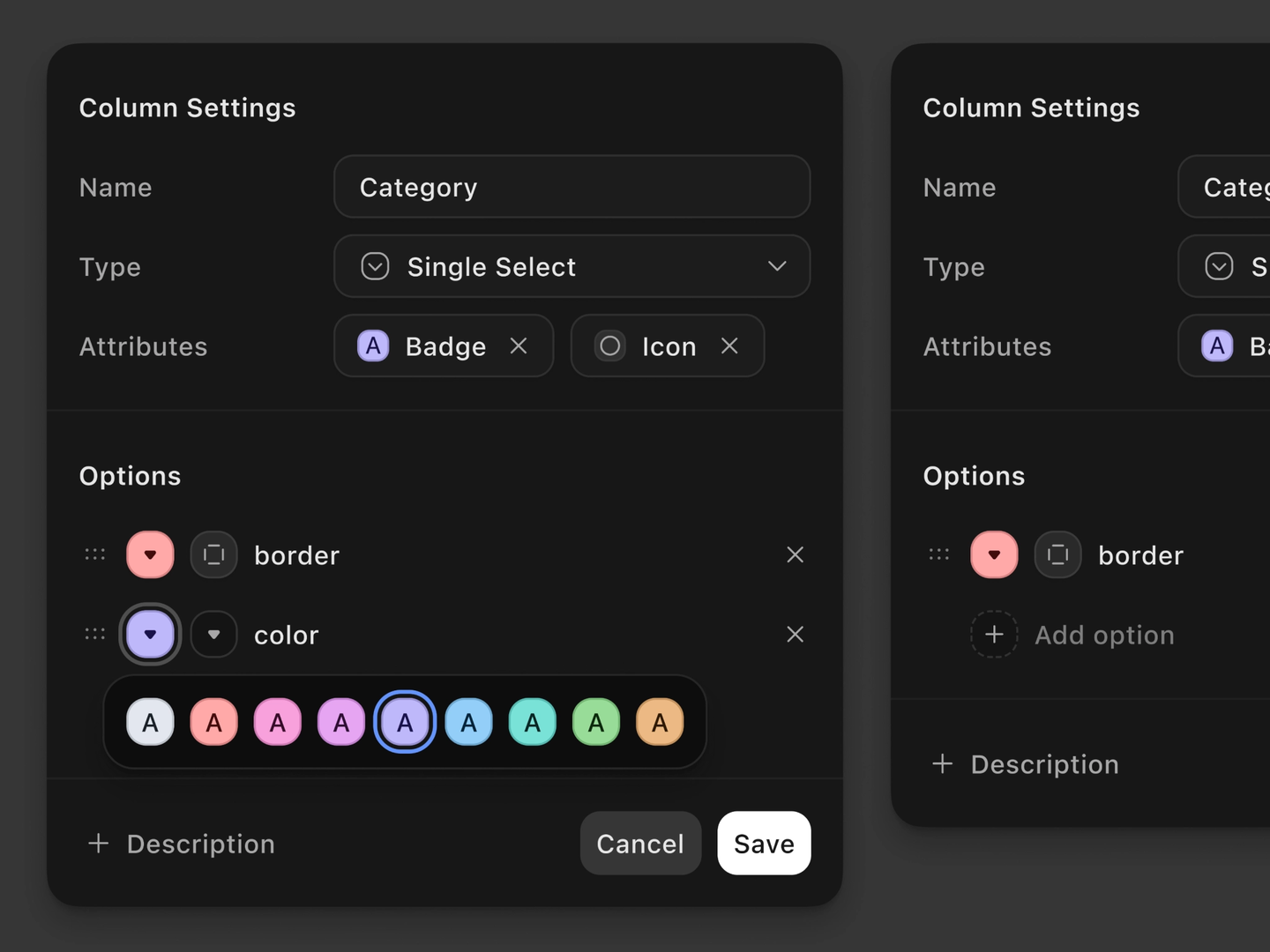Delete the border option
This screenshot has height=952, width=1270.
[795, 554]
